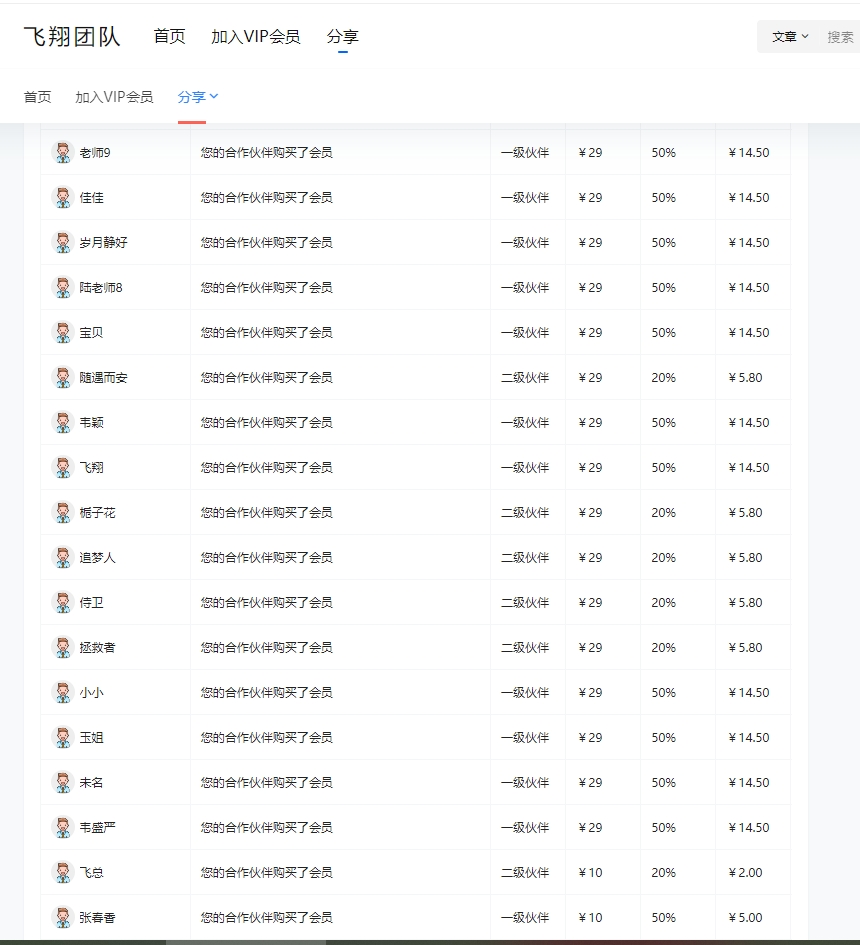Click the avatar beside 栀子花
Image resolution: width=860 pixels, height=945 pixels.
(61, 512)
